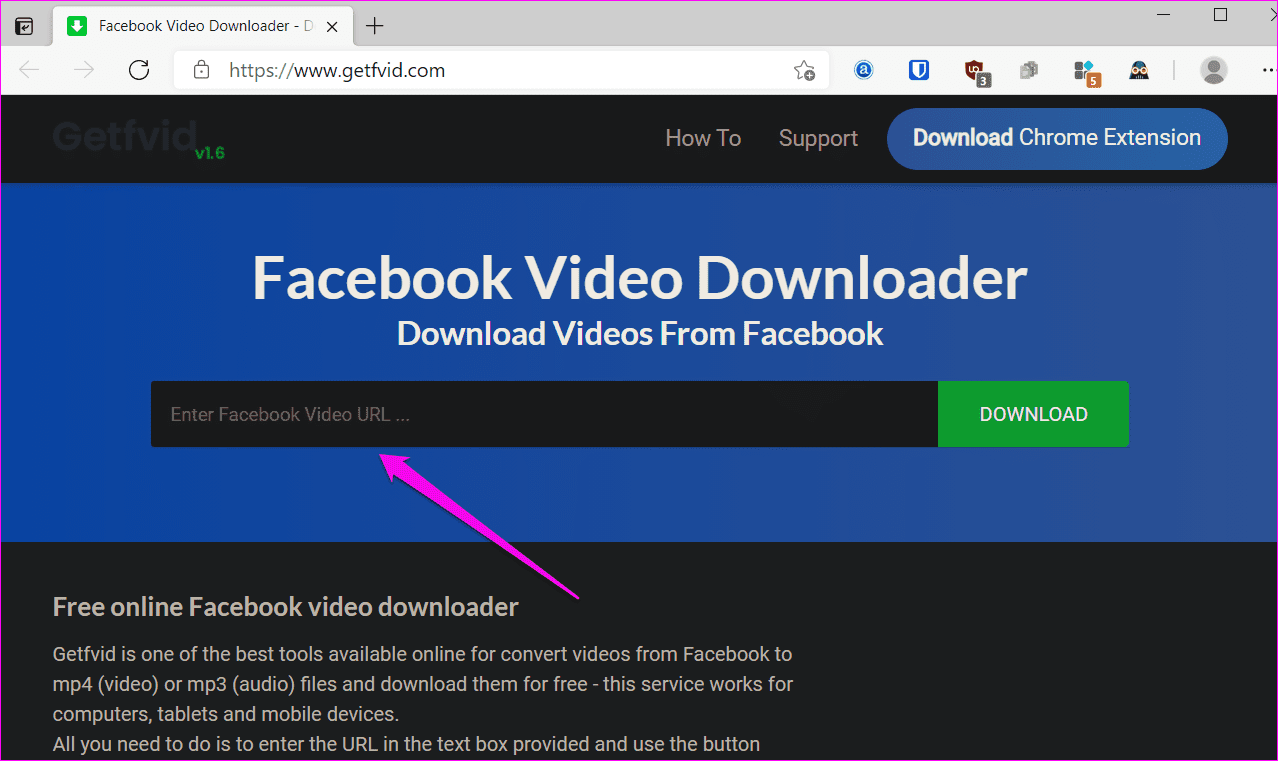Open the Bitwarden extension

pyautogui.click(x=919, y=70)
